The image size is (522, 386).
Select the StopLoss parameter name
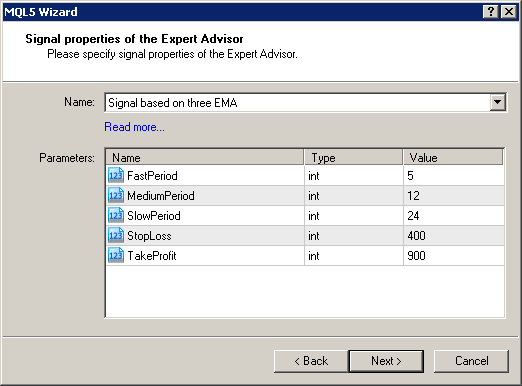[149, 236]
